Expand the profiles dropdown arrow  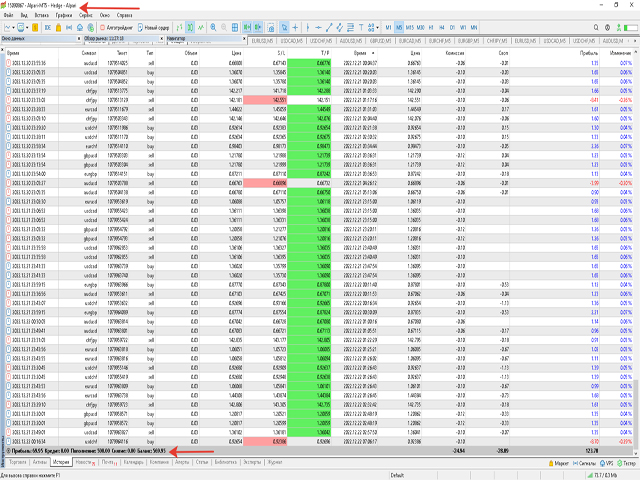pos(27,28)
